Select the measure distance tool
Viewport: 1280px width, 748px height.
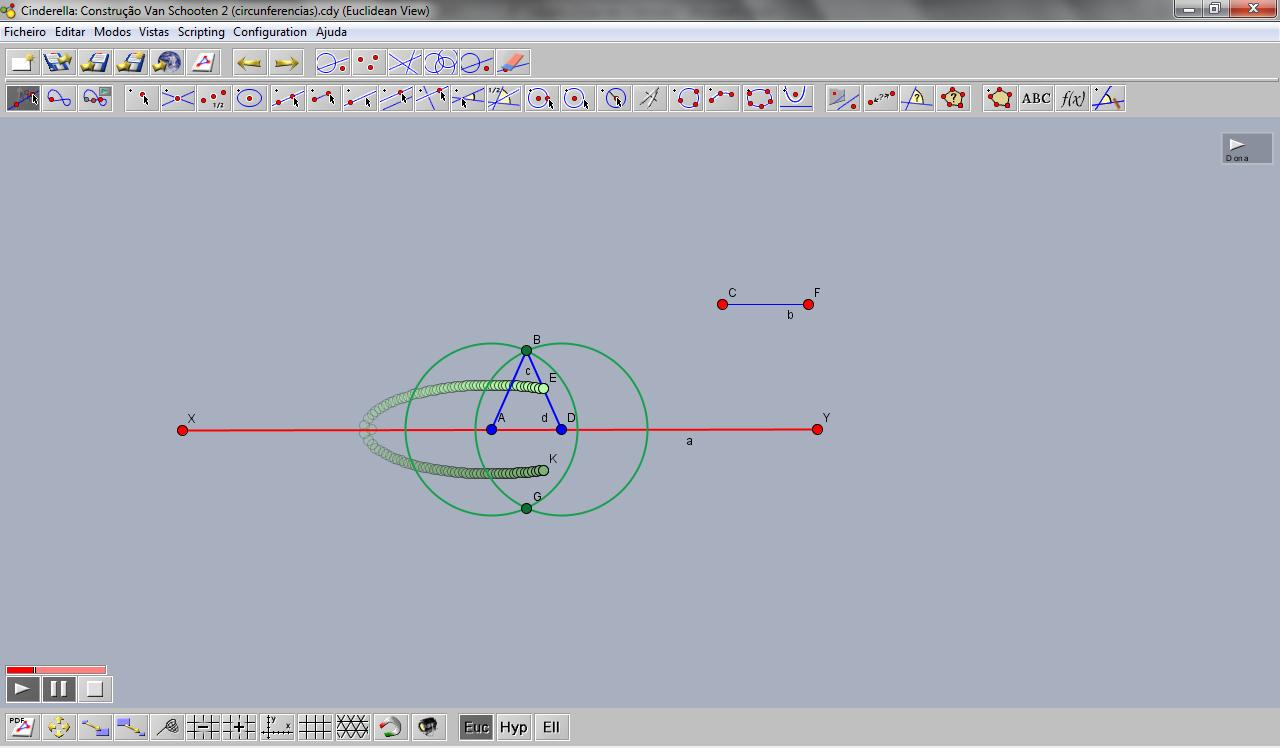pyautogui.click(x=881, y=98)
